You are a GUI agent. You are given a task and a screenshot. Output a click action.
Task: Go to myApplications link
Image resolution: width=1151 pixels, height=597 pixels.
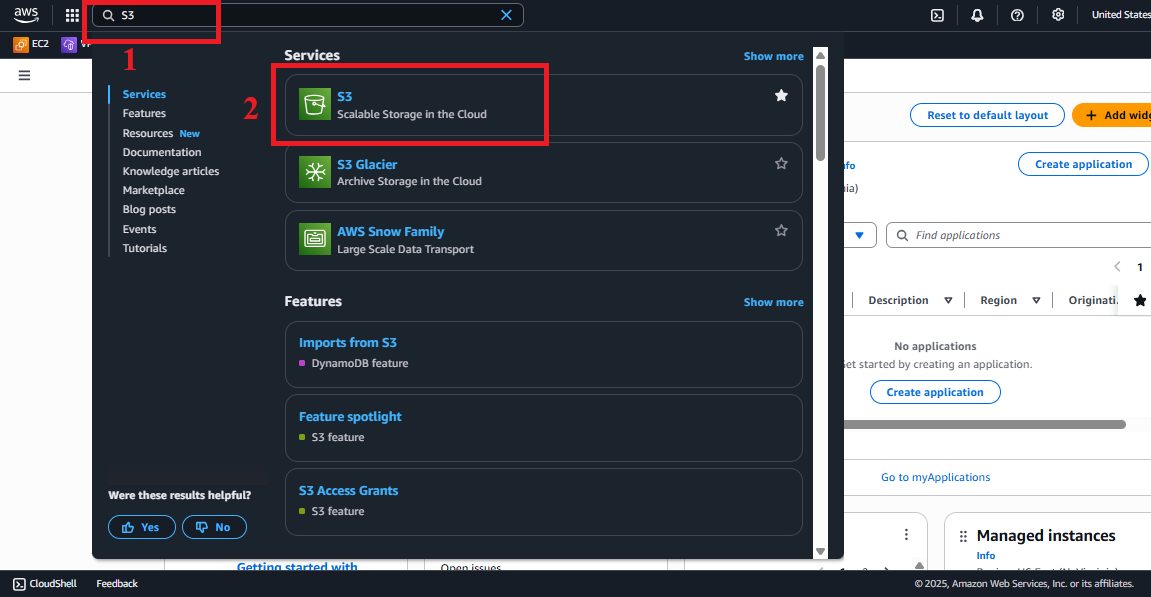tap(935, 477)
